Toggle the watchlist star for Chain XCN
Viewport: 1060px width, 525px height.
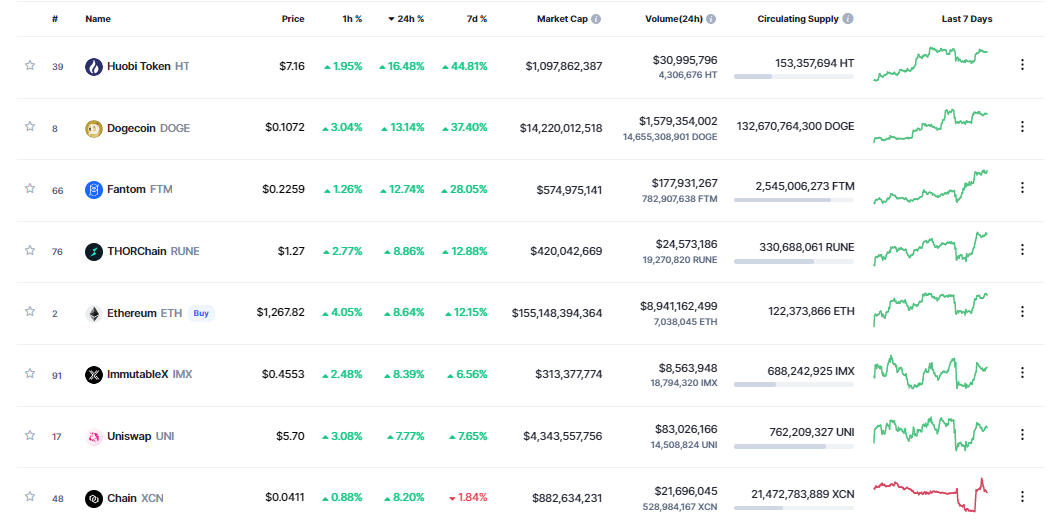click(30, 497)
